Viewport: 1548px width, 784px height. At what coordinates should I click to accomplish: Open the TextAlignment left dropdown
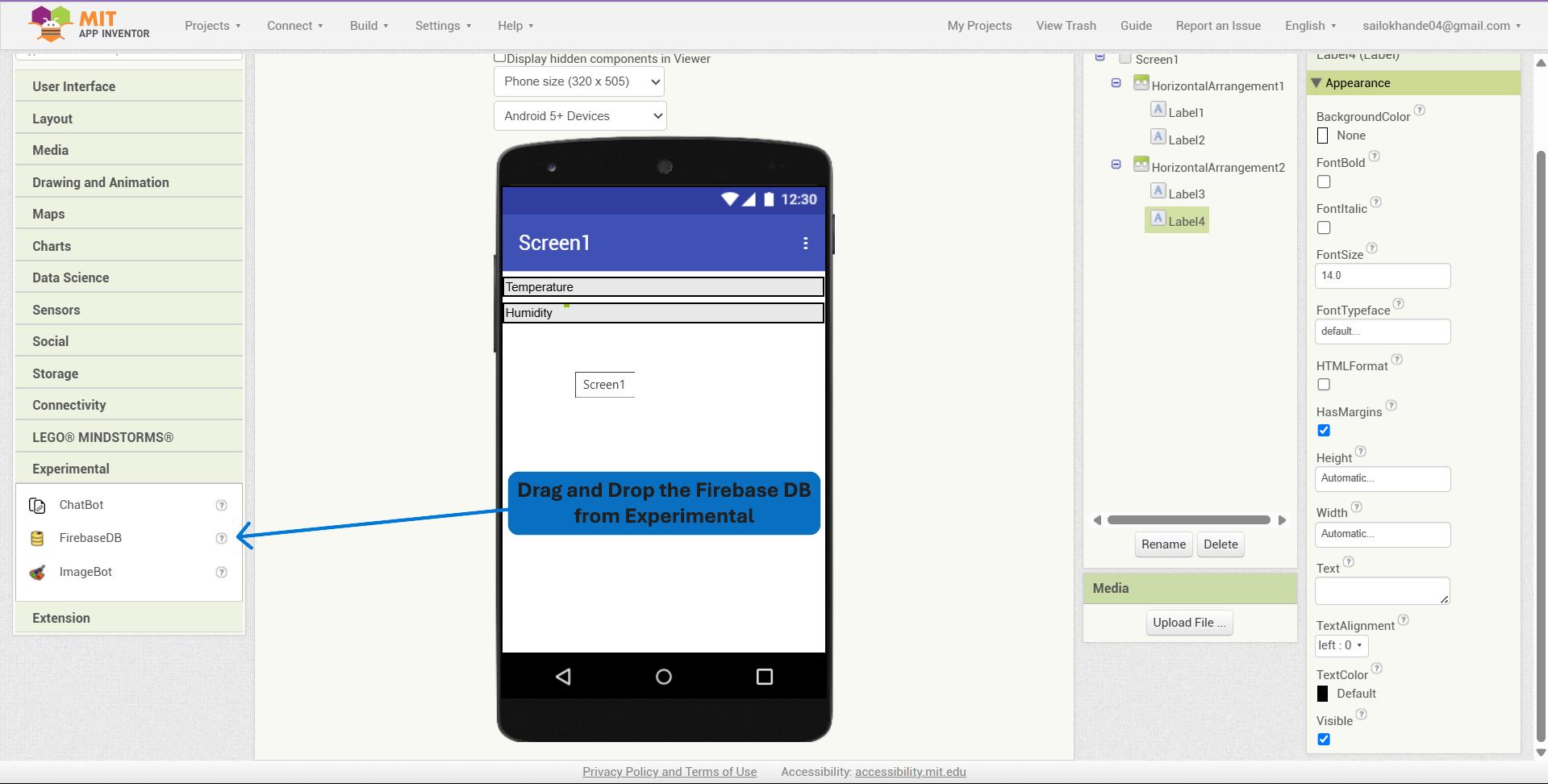tap(1341, 645)
